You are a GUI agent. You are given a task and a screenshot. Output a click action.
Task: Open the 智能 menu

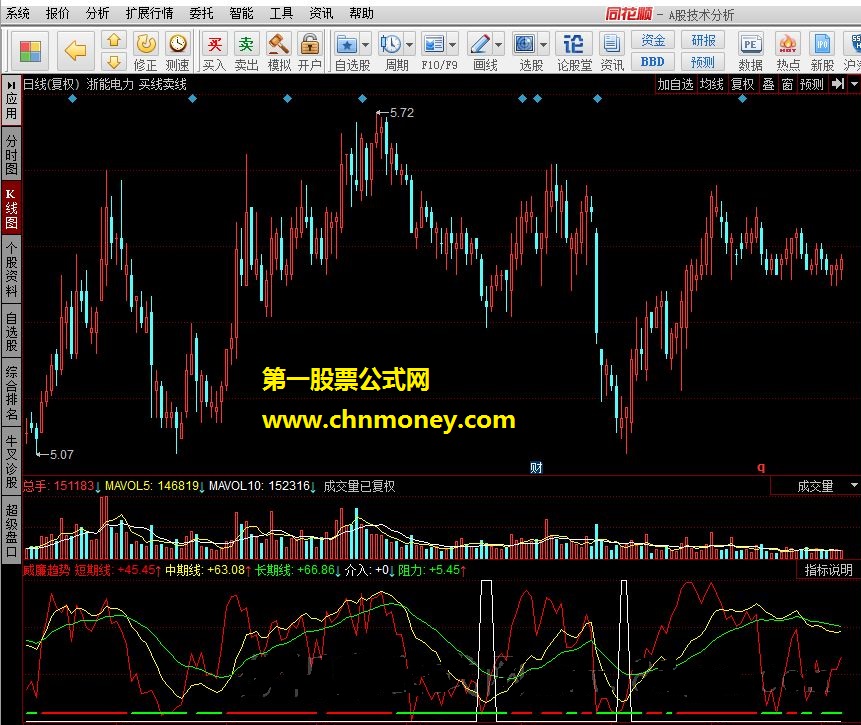(x=241, y=13)
